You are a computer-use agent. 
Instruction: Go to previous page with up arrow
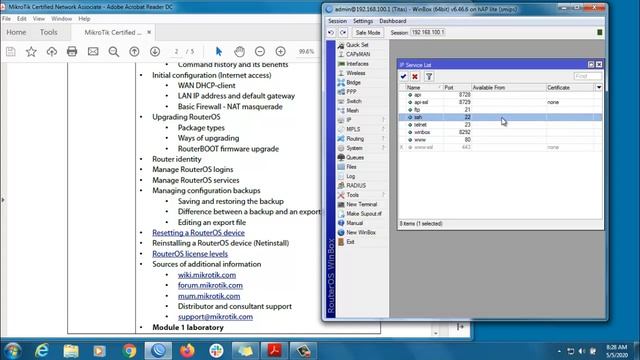[x=134, y=51]
